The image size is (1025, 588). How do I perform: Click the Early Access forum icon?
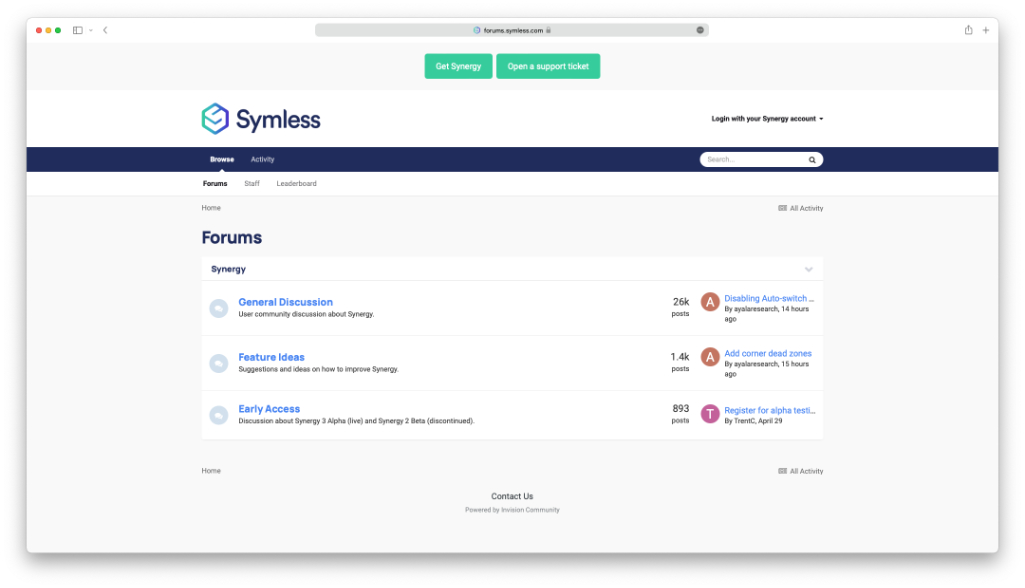[x=218, y=414]
